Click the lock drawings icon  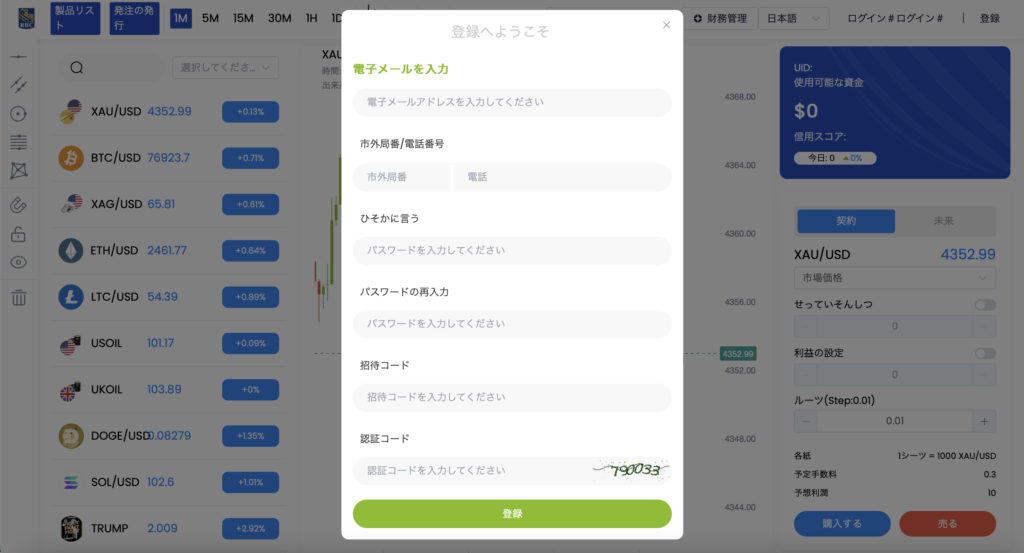pos(18,234)
